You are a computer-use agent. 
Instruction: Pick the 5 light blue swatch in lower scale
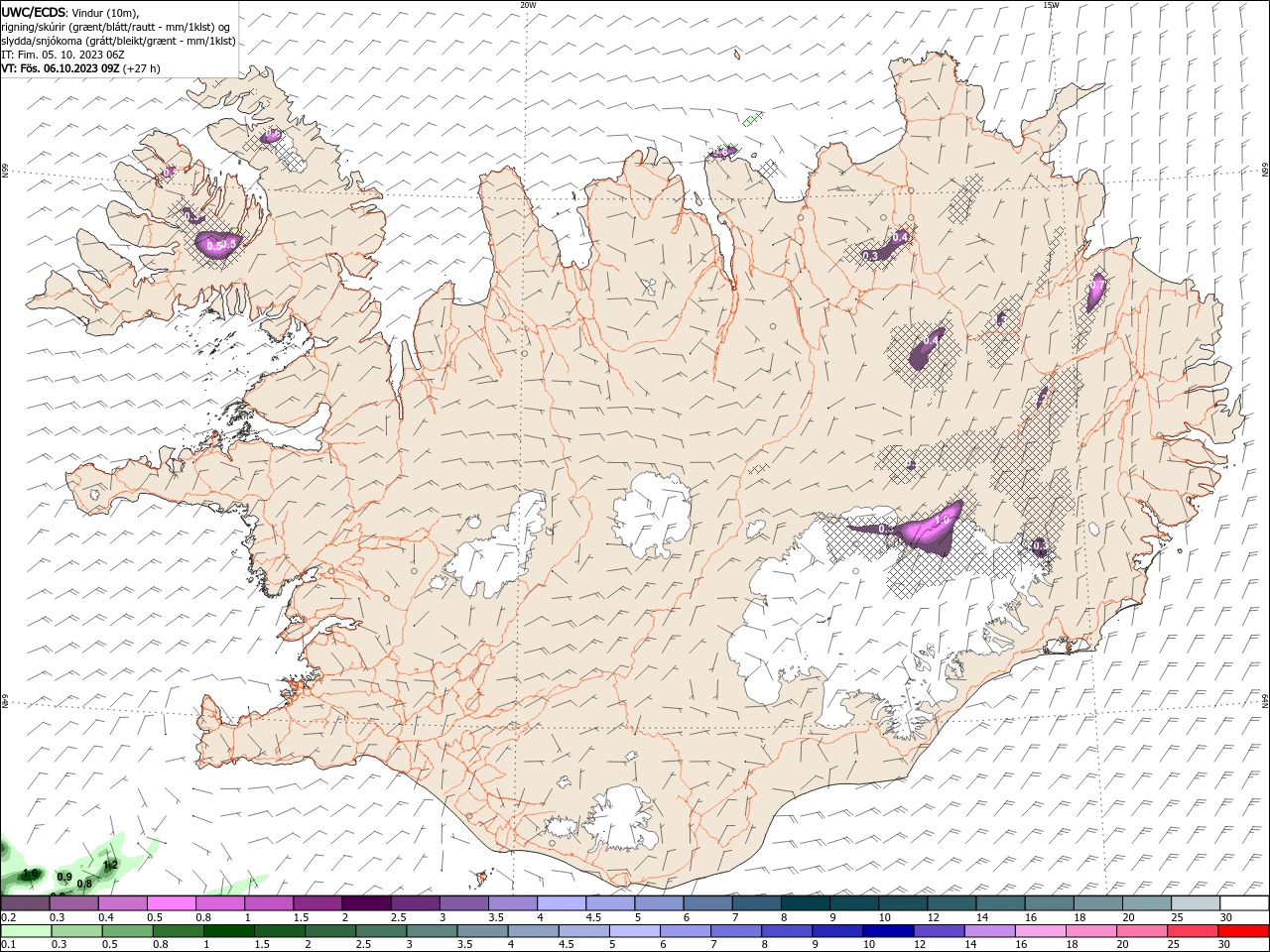point(635,931)
